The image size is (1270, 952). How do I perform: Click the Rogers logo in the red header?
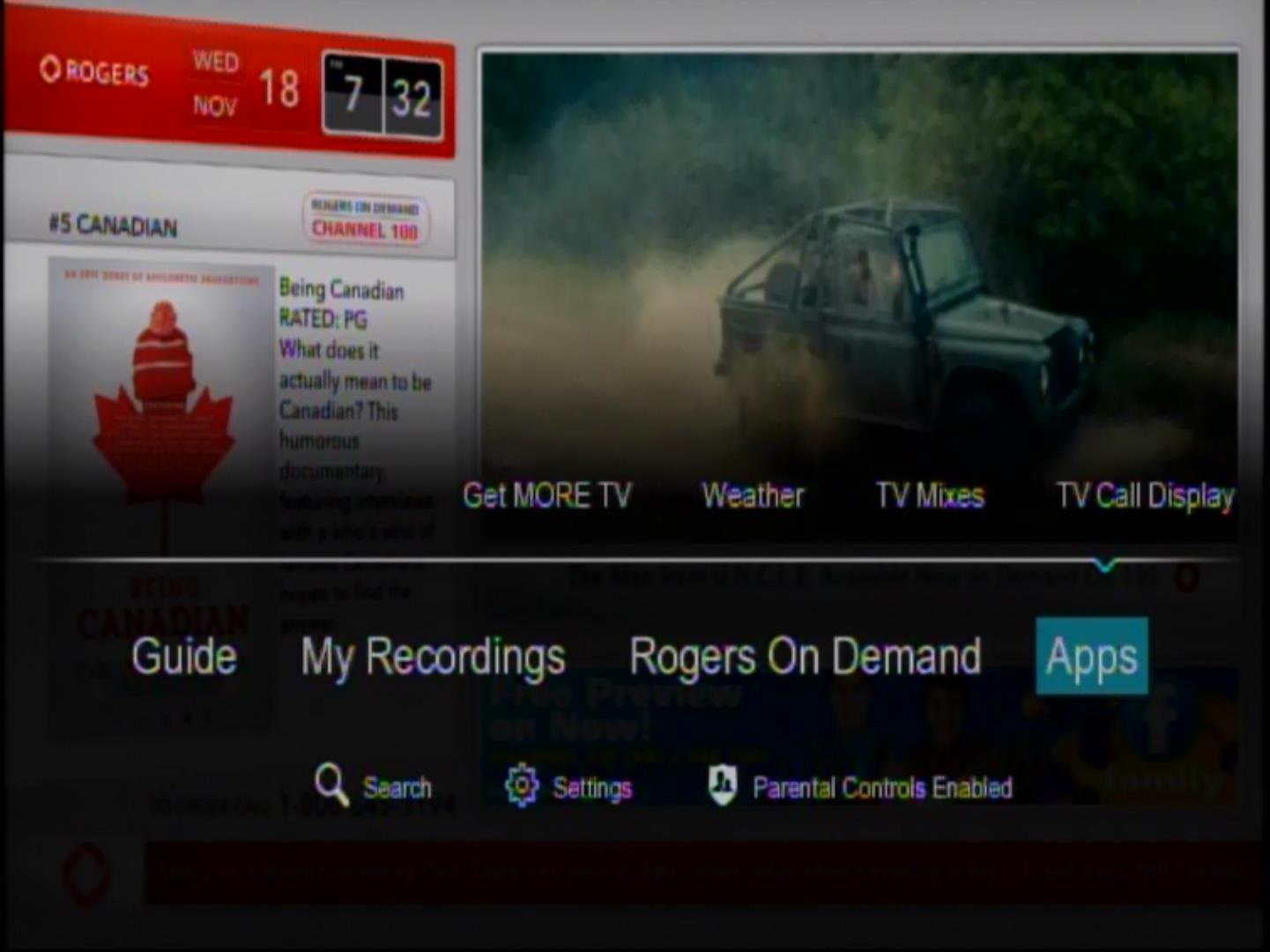click(x=94, y=71)
